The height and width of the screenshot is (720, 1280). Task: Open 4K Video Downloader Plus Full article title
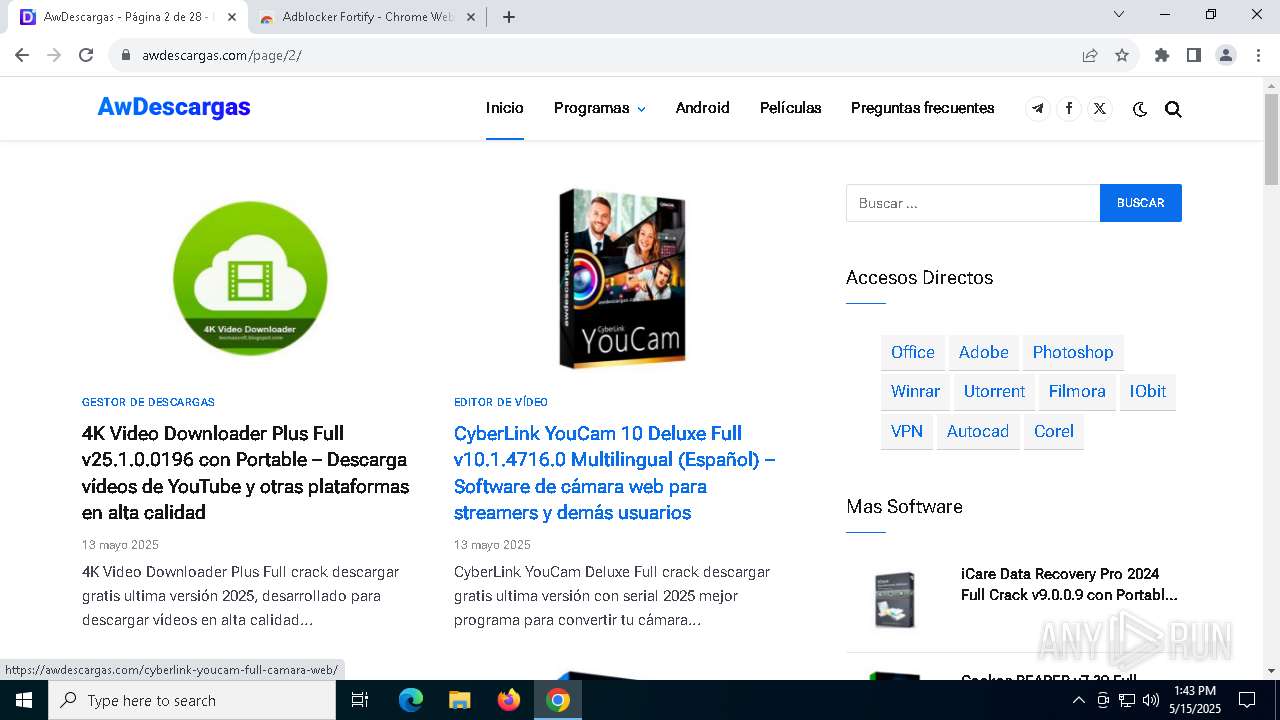click(x=246, y=473)
